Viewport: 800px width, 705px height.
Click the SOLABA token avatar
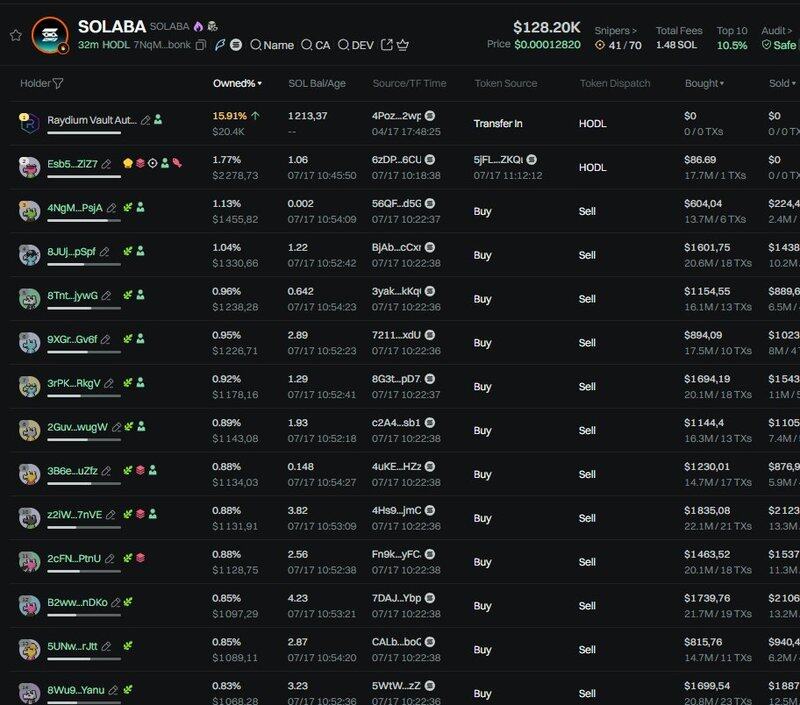(49, 35)
